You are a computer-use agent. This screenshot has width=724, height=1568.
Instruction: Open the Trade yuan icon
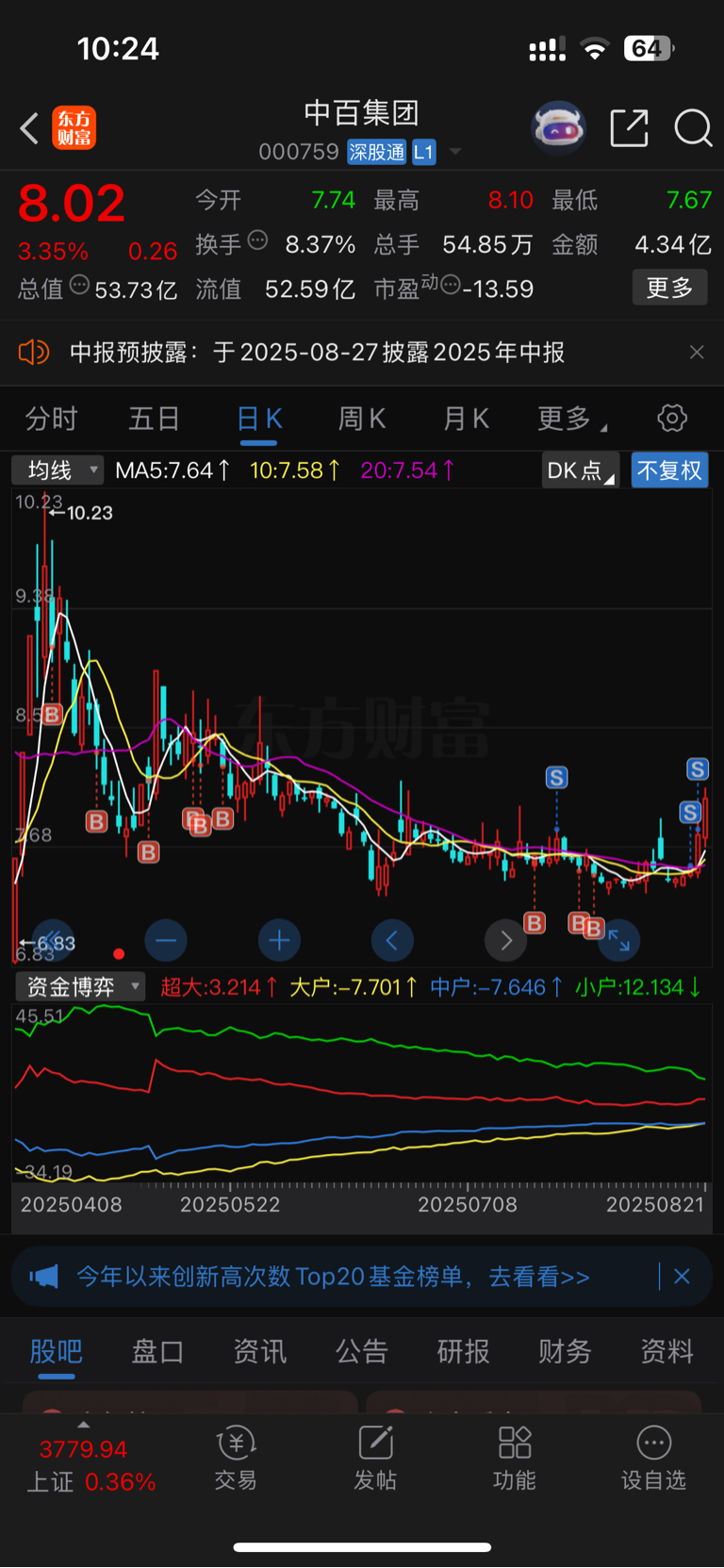pyautogui.click(x=236, y=1443)
